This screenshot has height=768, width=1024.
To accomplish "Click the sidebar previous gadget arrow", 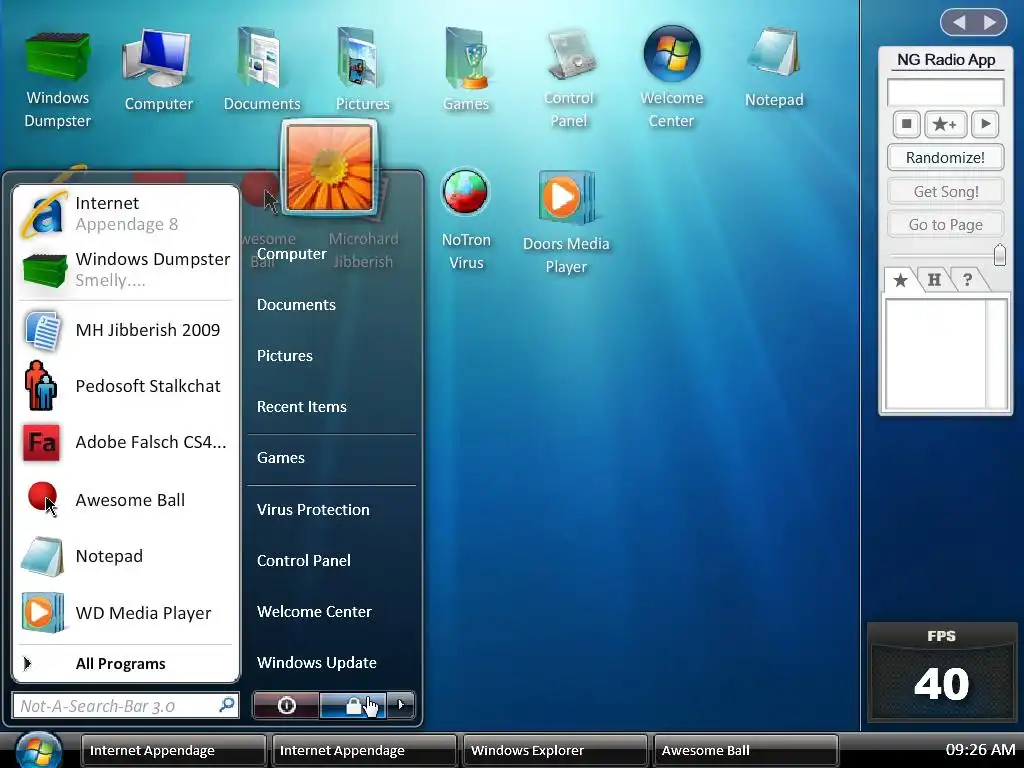I will tap(959, 22).
